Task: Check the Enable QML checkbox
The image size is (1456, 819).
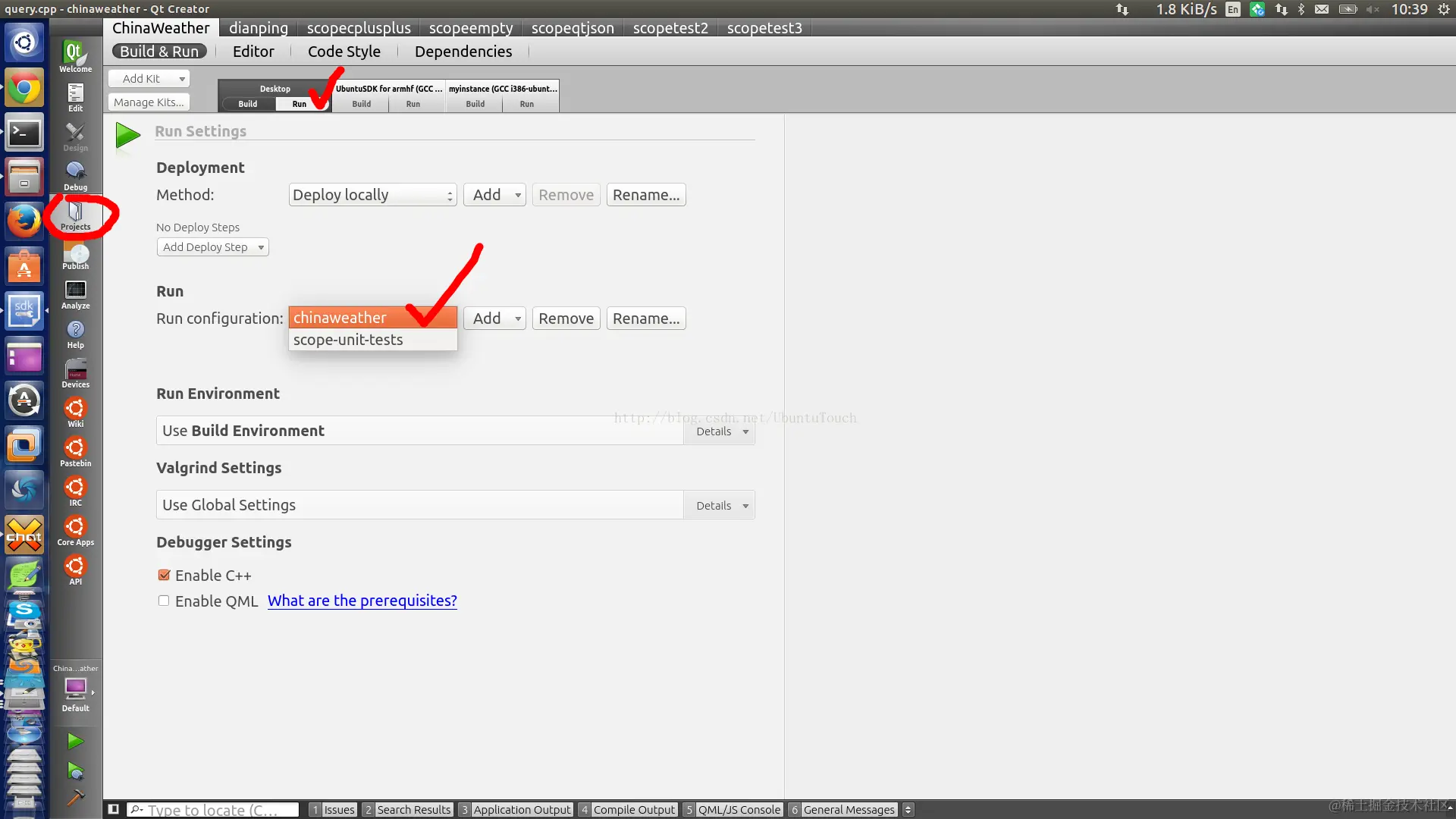Action: tap(164, 601)
